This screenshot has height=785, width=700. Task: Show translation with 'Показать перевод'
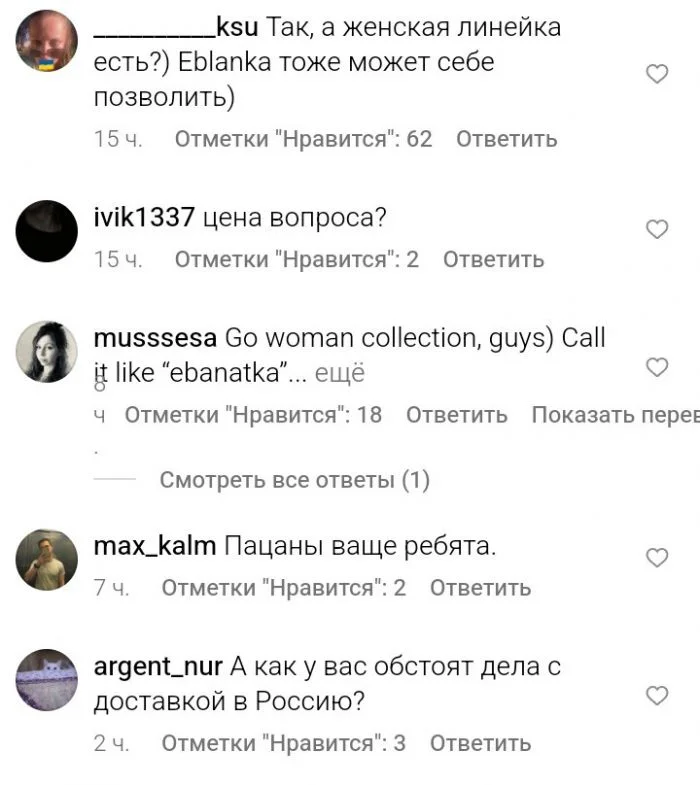pos(615,415)
